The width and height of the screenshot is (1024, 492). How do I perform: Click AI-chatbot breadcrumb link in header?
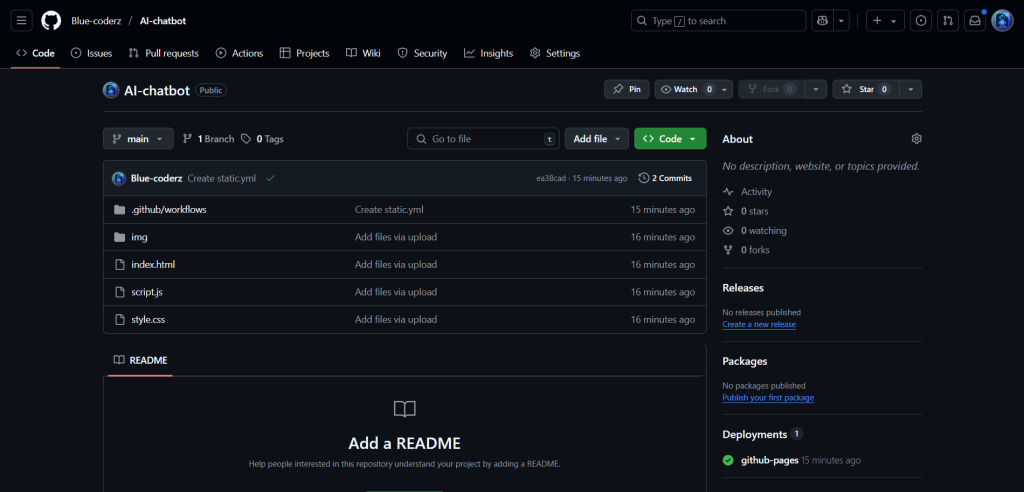coord(163,21)
